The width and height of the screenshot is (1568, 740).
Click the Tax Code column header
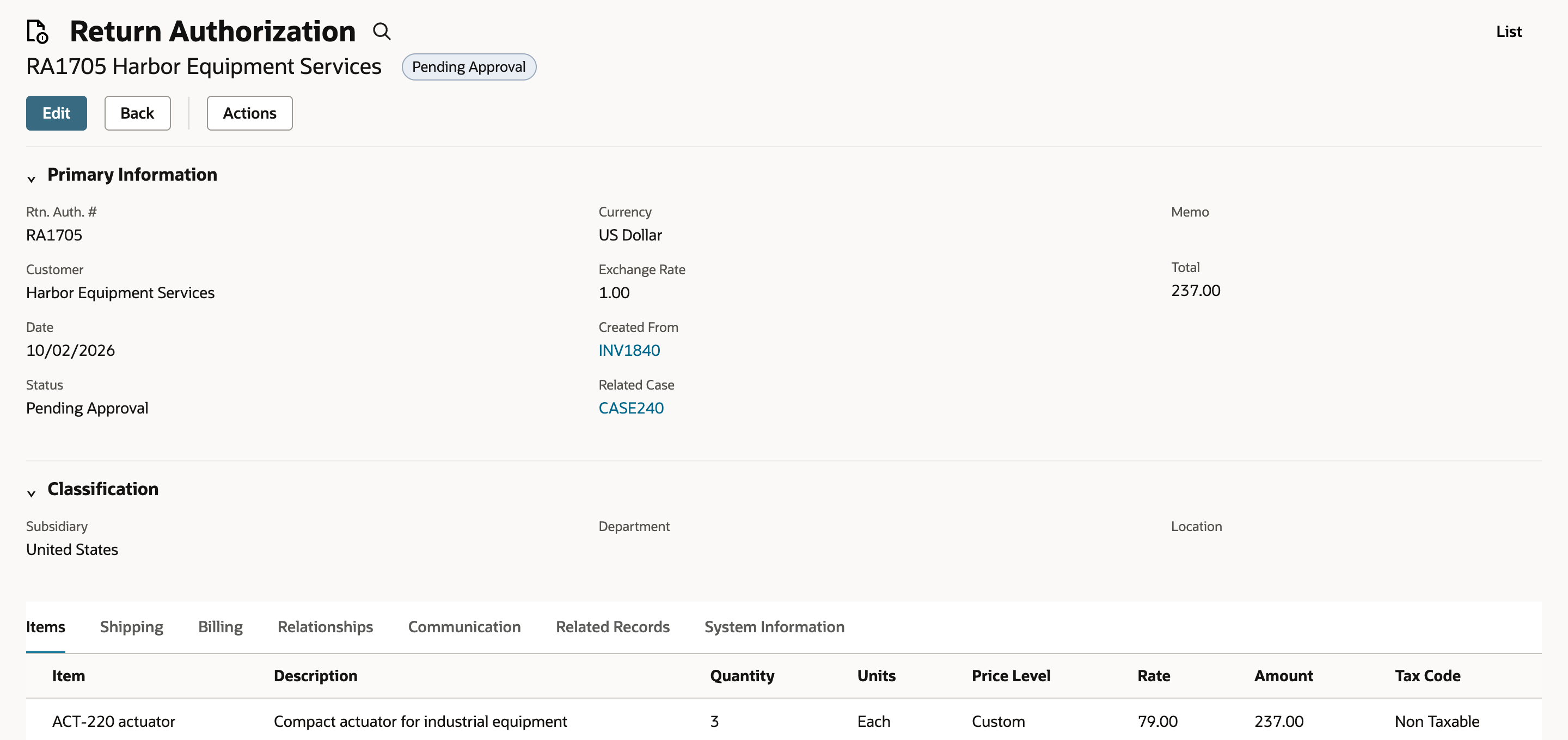(x=1428, y=676)
